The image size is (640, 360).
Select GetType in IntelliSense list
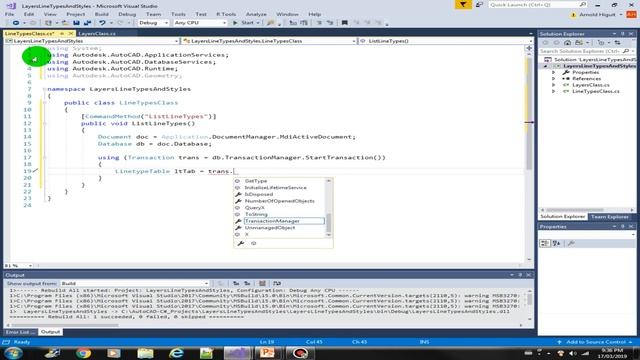pyautogui.click(x=256, y=181)
